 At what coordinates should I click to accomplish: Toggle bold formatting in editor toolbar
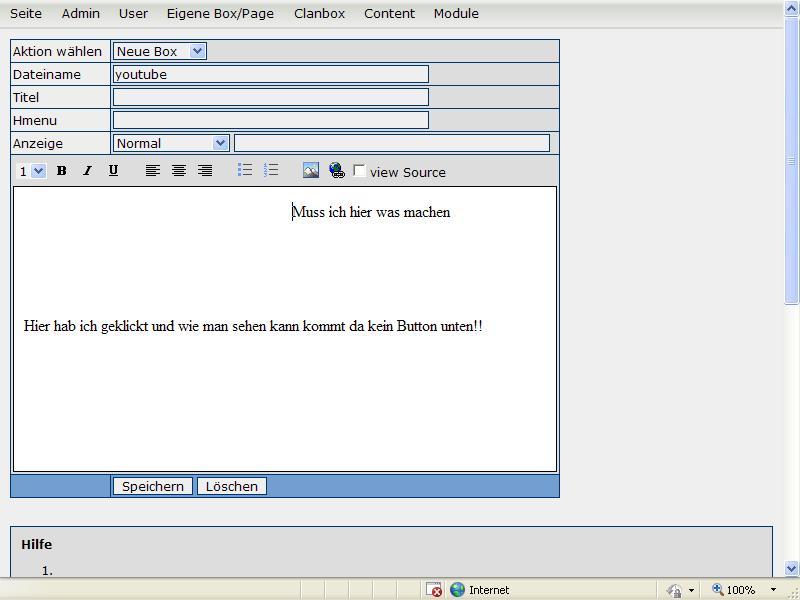(62, 170)
